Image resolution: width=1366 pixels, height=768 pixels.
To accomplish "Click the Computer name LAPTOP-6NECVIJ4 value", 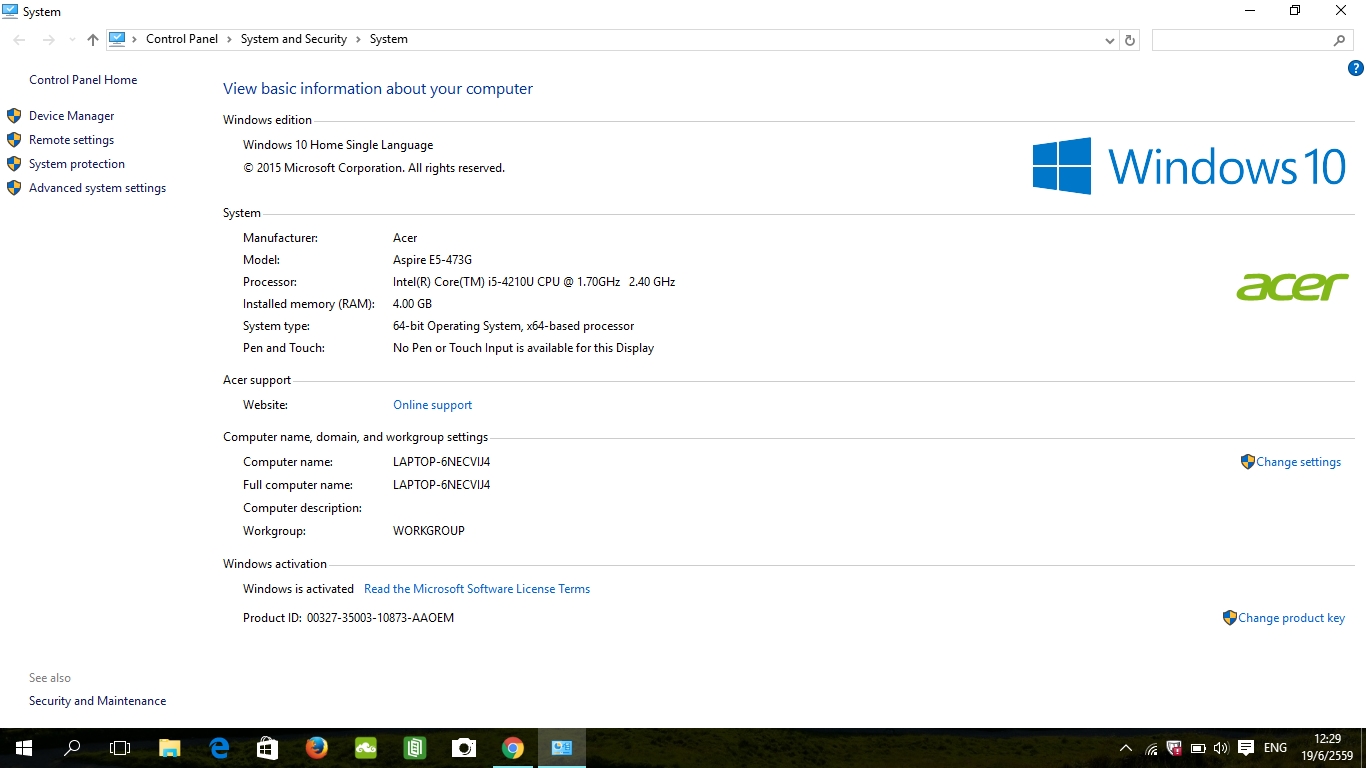I will pos(441,462).
